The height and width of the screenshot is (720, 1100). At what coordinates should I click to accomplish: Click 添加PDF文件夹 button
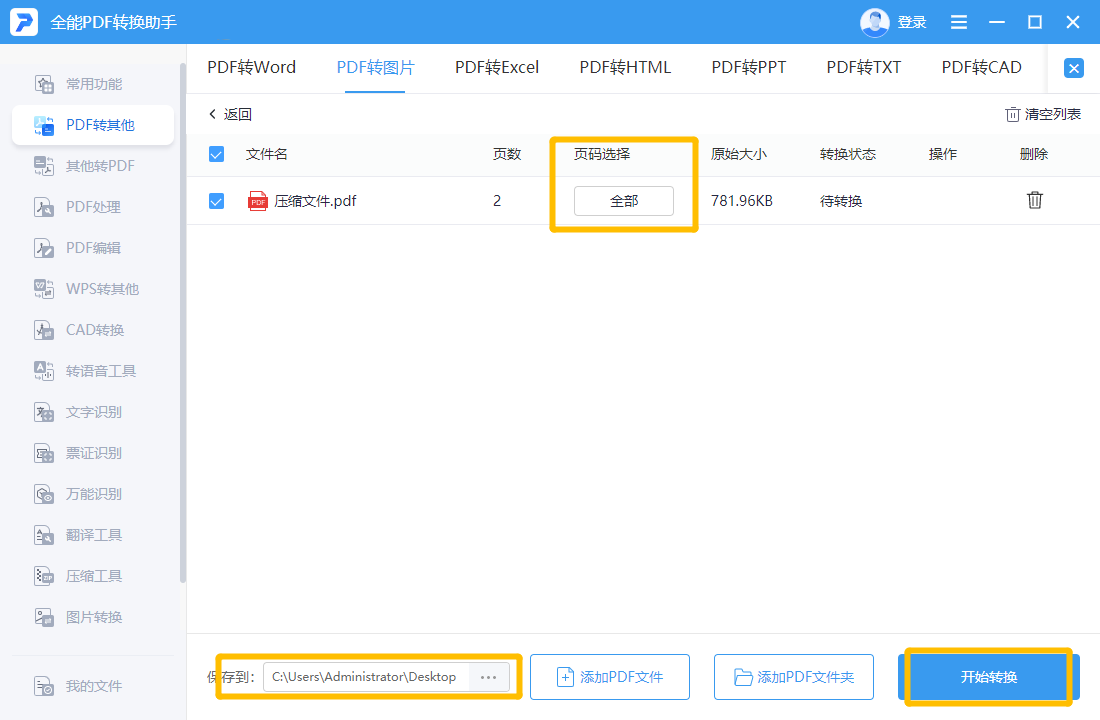coord(793,677)
